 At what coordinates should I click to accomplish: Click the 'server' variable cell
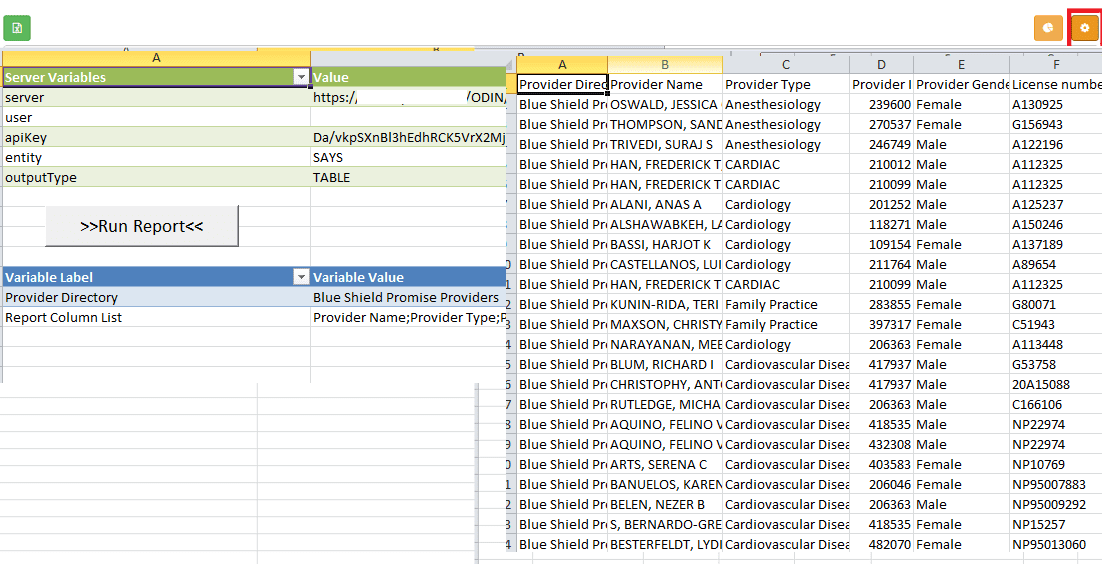point(156,98)
